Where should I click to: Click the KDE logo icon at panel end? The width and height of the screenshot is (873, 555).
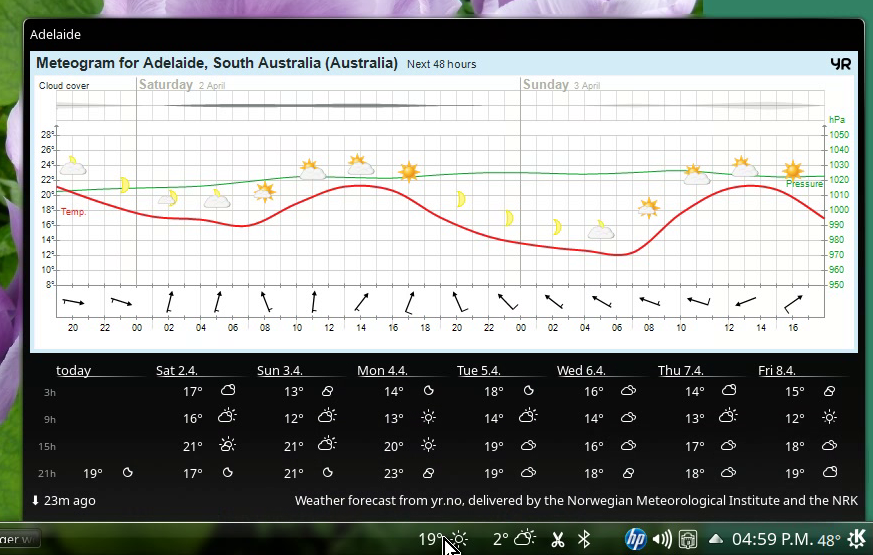pyautogui.click(x=856, y=540)
